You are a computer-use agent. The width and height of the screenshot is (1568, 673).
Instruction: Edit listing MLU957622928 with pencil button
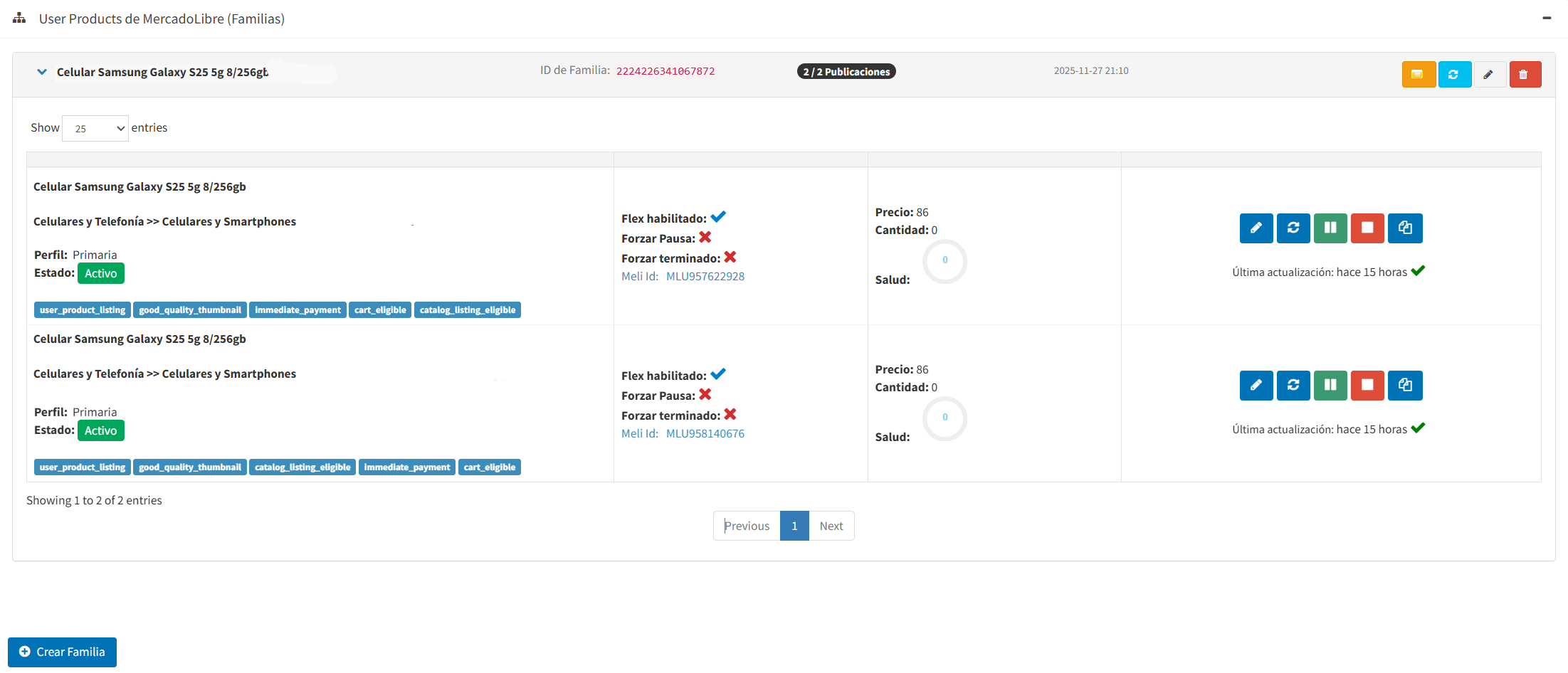(1256, 228)
